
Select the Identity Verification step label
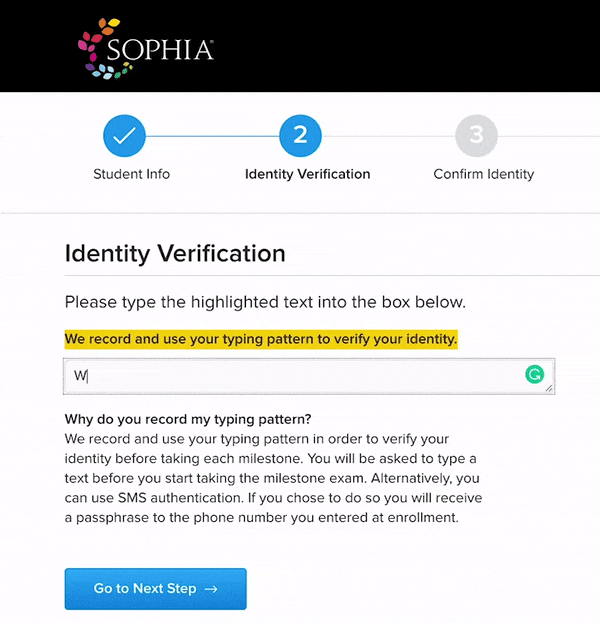(x=308, y=174)
